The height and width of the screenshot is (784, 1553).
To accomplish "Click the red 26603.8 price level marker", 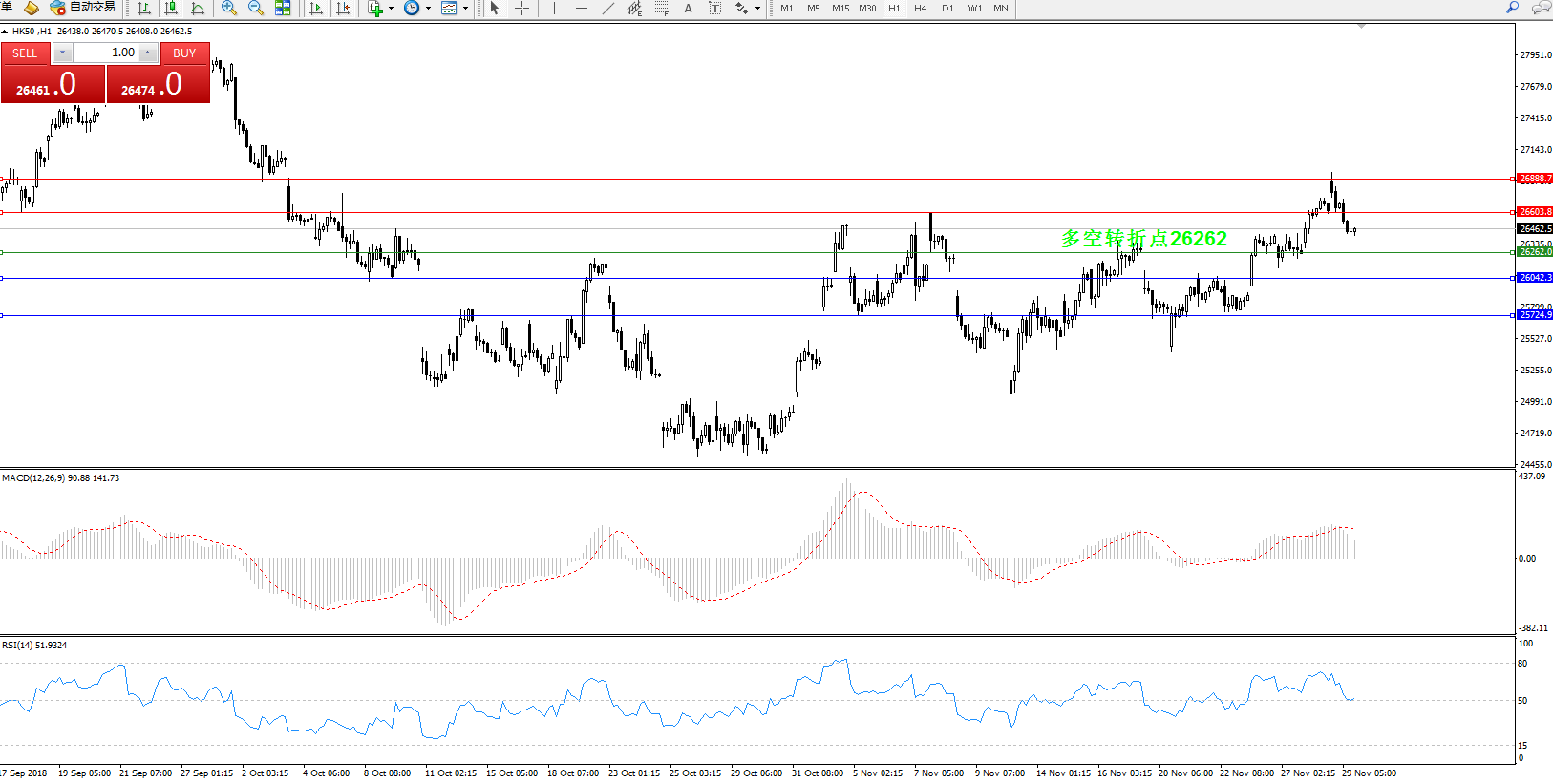I will point(1535,212).
